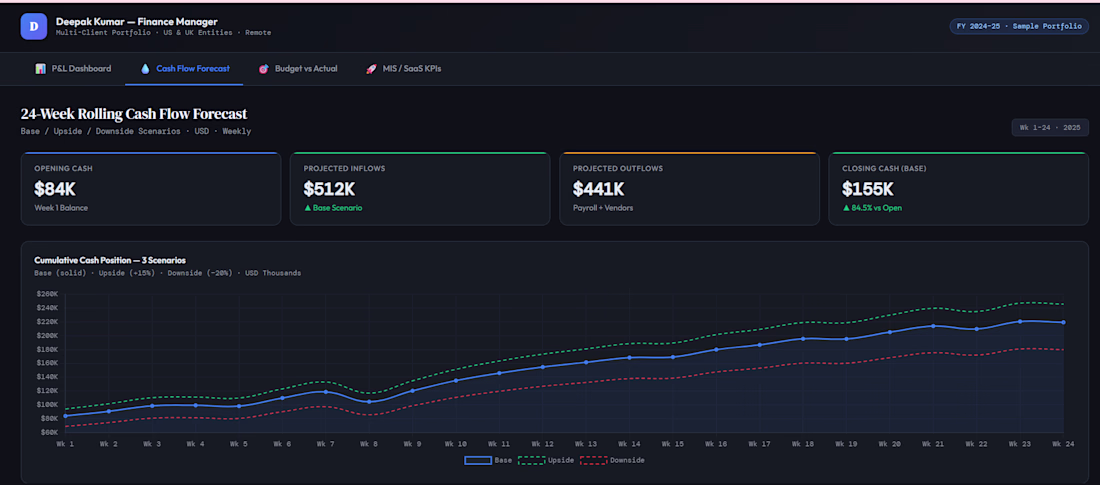Click the 'Wk 5' x-axis label
Screen dimensions: 1100x485
point(239,444)
